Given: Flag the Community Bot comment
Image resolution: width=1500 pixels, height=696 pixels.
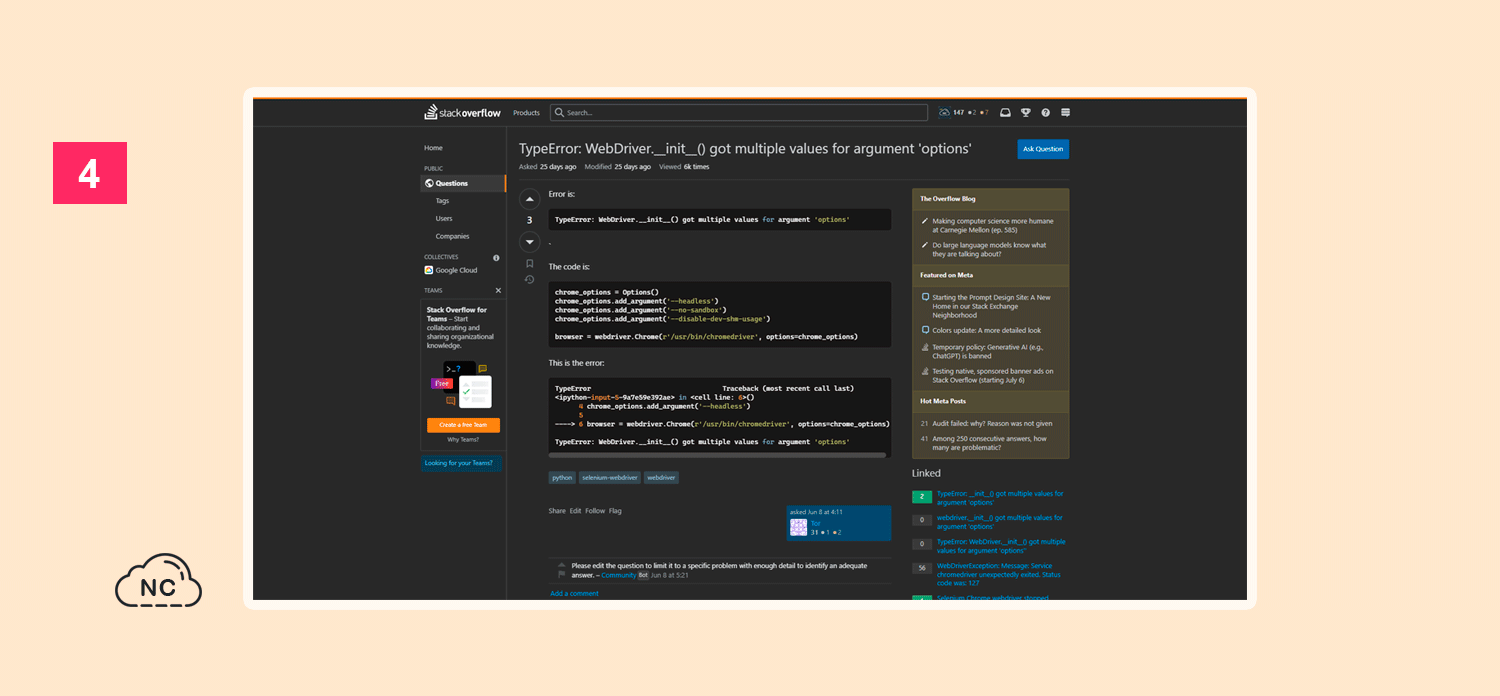Looking at the screenshot, I should pyautogui.click(x=561, y=575).
